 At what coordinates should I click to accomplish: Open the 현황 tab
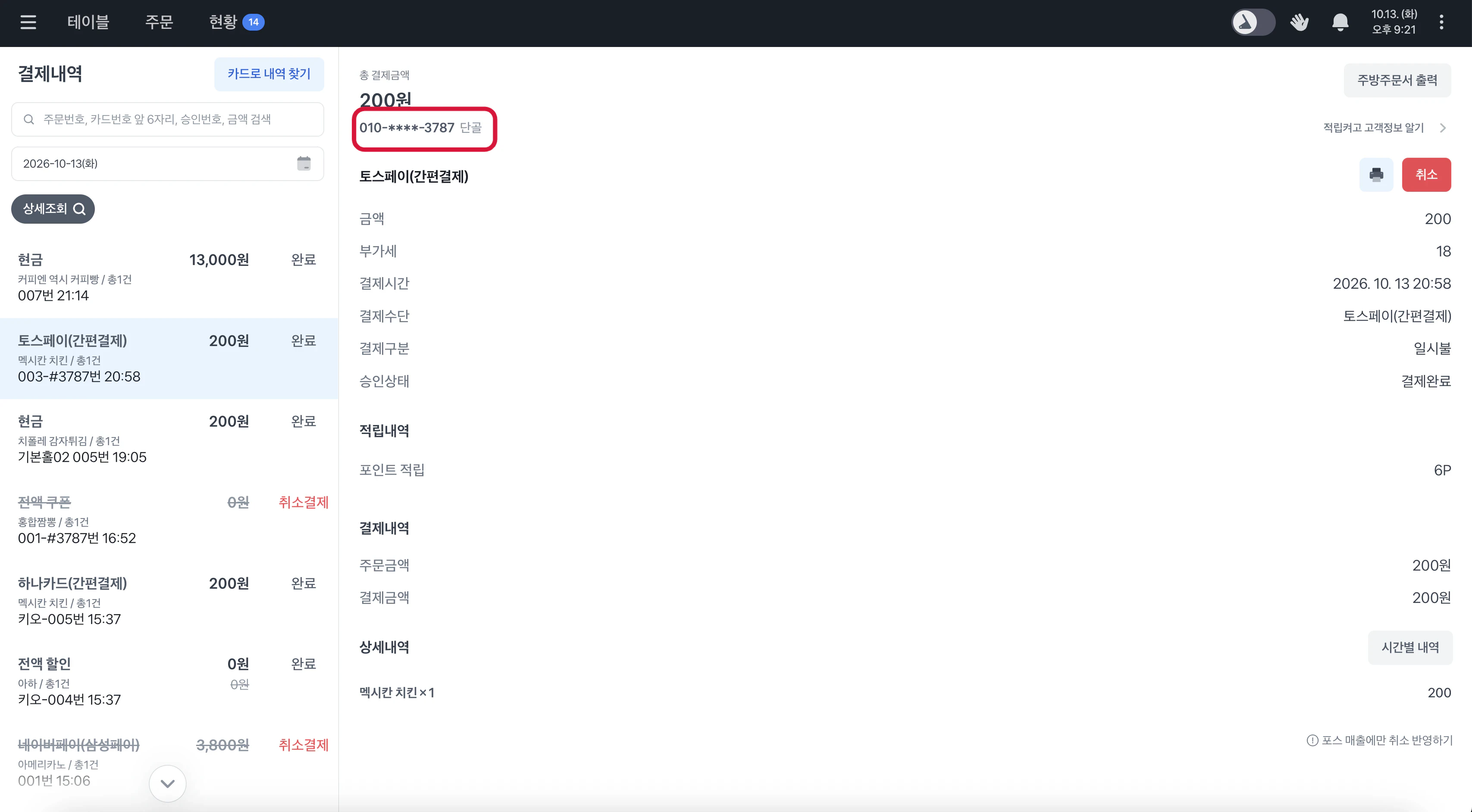[223, 22]
